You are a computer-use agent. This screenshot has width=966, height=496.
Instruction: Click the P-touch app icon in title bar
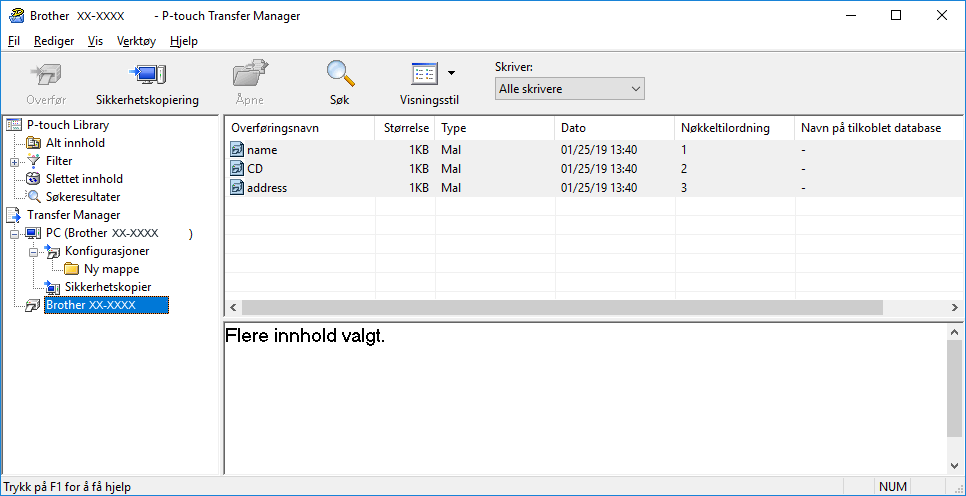coord(17,15)
